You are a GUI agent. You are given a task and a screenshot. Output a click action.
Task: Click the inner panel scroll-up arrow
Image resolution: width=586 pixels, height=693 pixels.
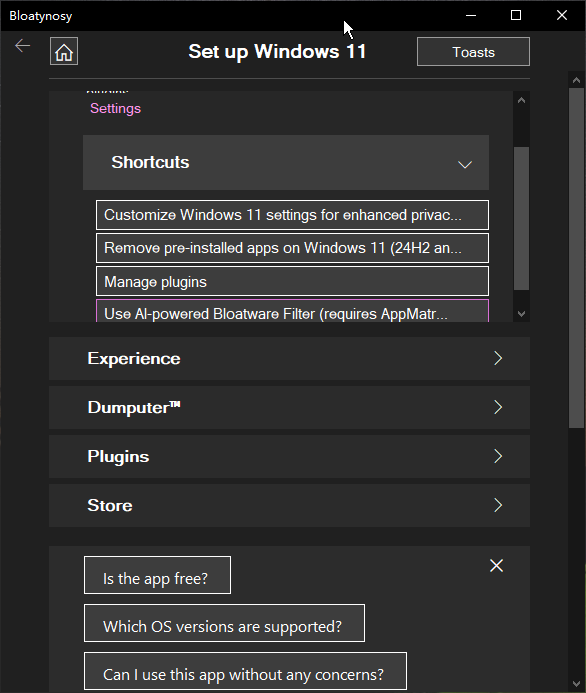(521, 100)
